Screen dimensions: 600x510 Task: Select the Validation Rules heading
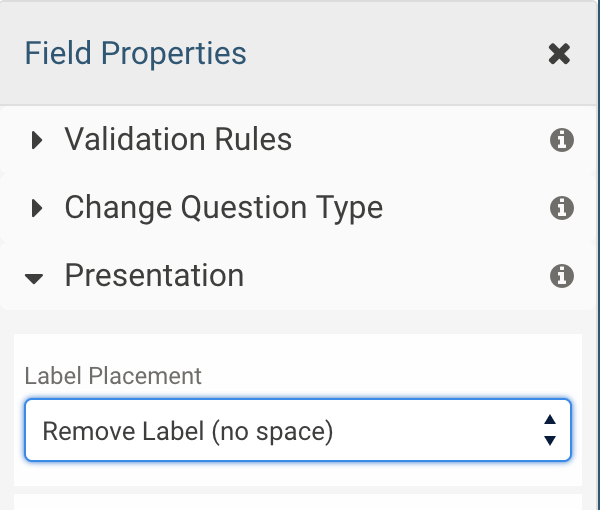(x=178, y=139)
